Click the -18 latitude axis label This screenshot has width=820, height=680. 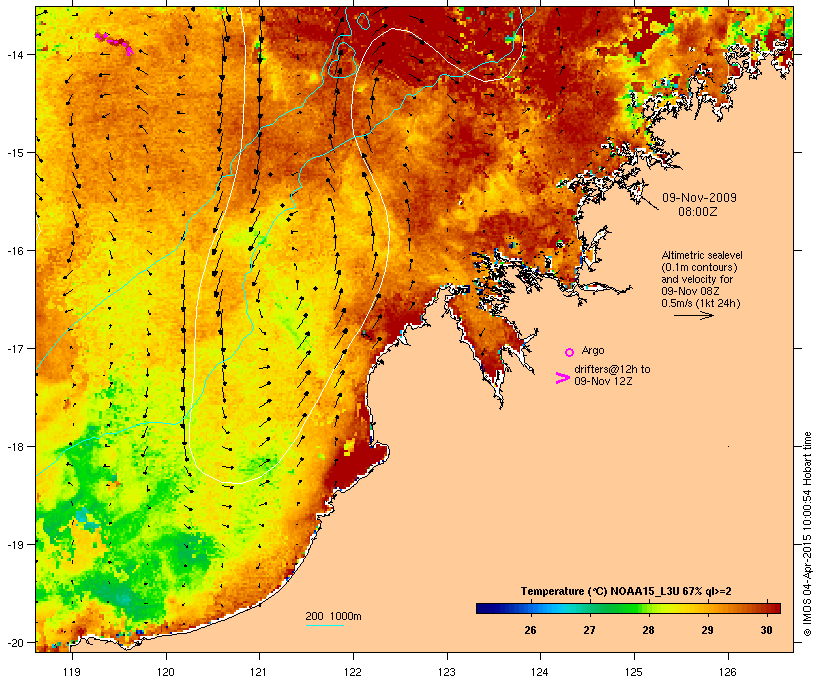point(14,446)
